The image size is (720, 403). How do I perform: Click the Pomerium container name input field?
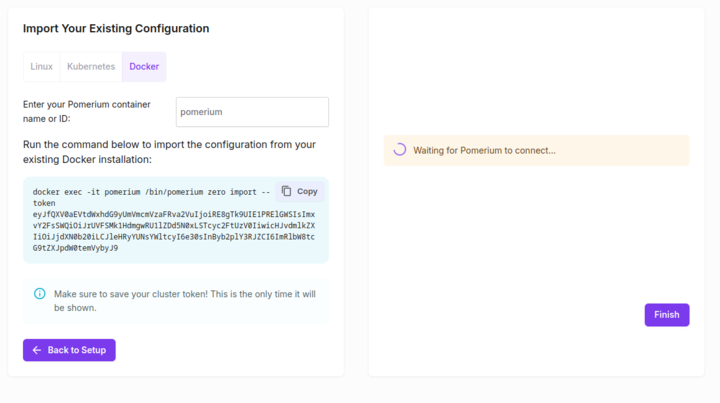[252, 112]
